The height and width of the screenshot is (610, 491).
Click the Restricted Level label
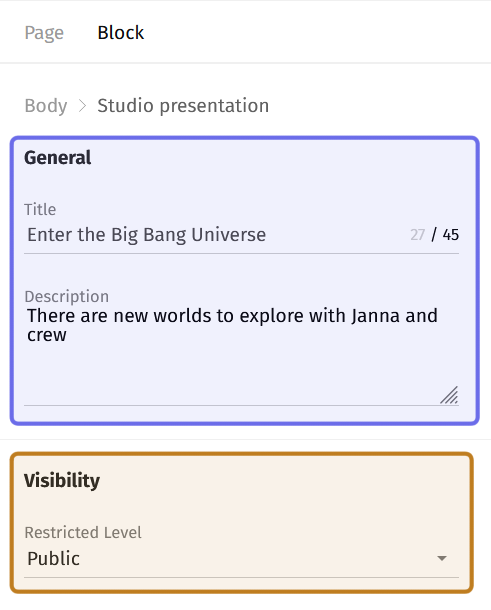pos(83,532)
